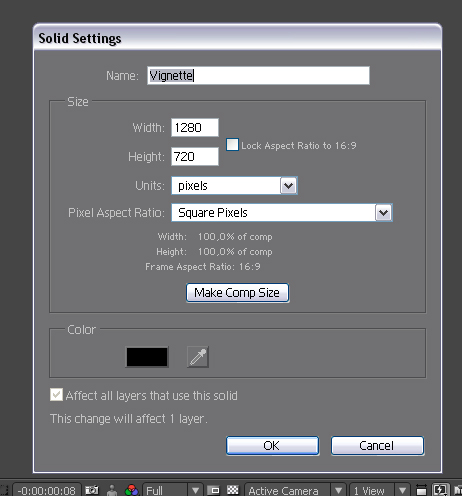Toggle the transparency grid checkerboard icon
462x496 pixels.
[x=233, y=490]
